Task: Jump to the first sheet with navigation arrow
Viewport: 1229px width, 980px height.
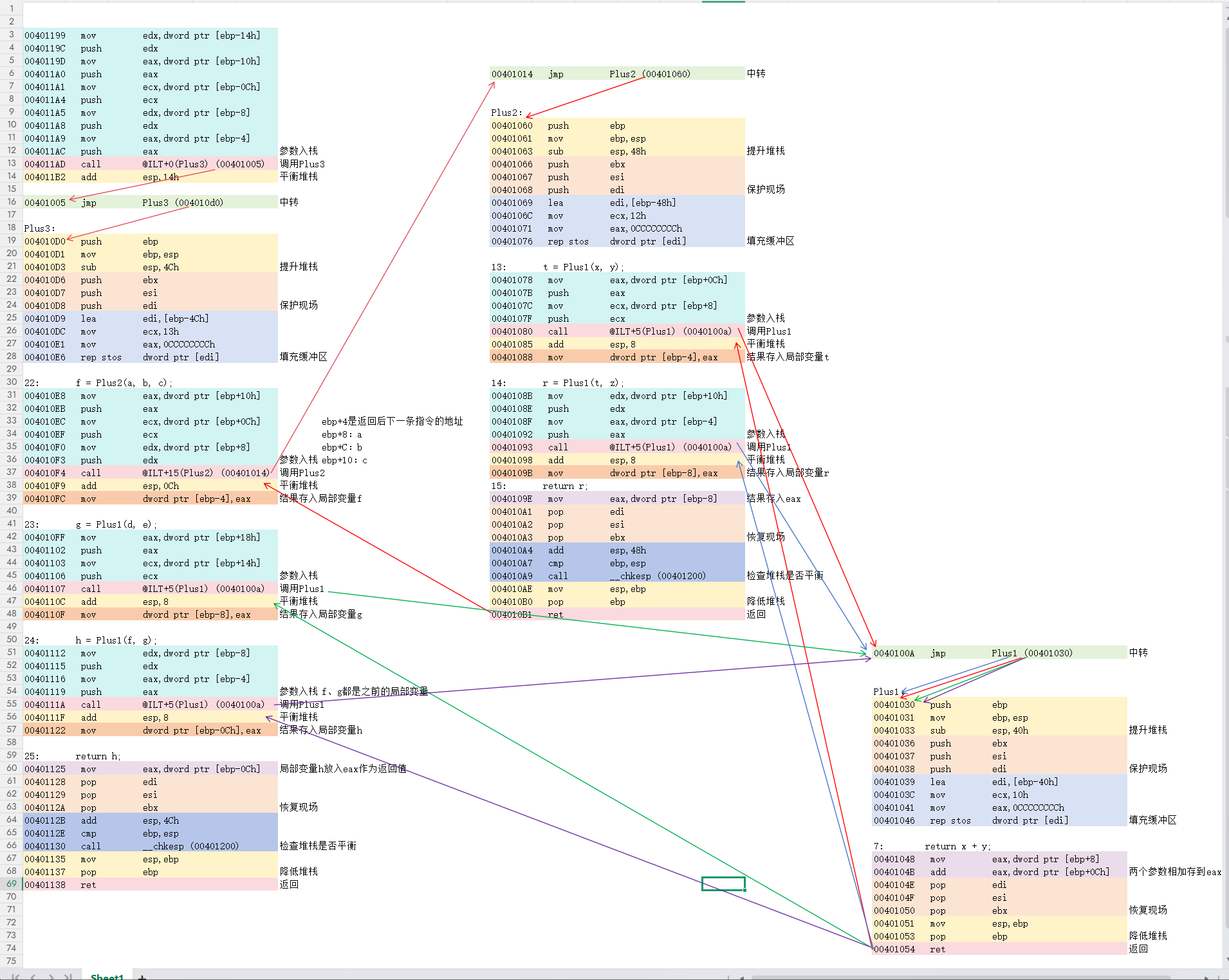Action: 15,977
